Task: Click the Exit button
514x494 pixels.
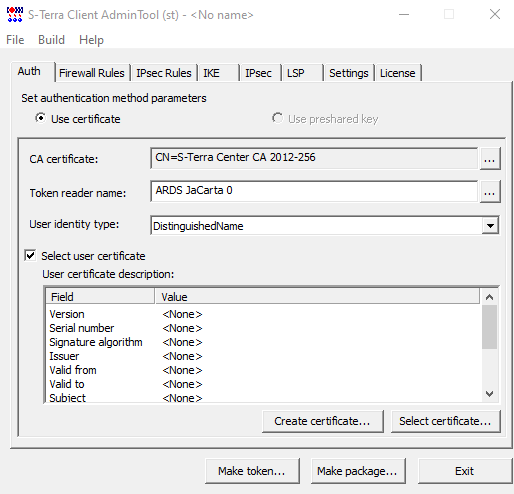Action: 465,471
